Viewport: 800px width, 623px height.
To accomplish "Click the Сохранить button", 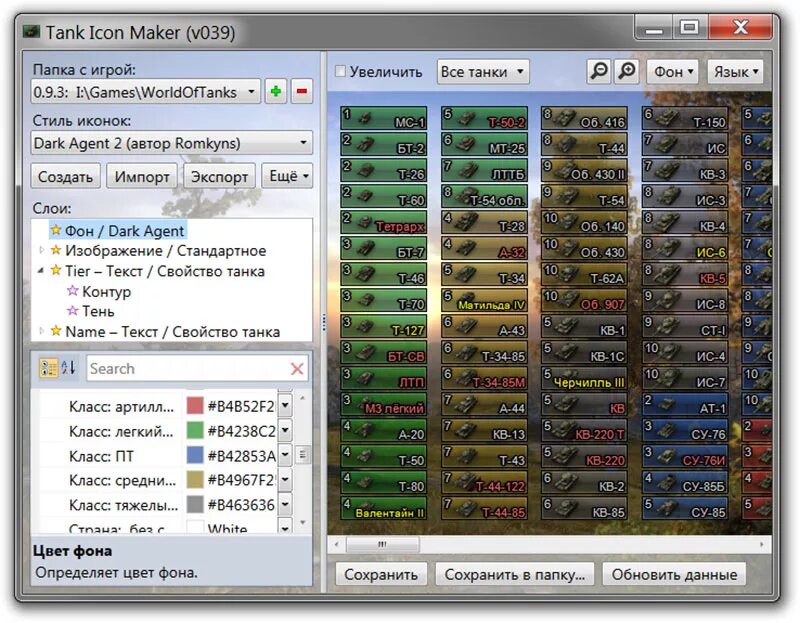I will pos(381,574).
